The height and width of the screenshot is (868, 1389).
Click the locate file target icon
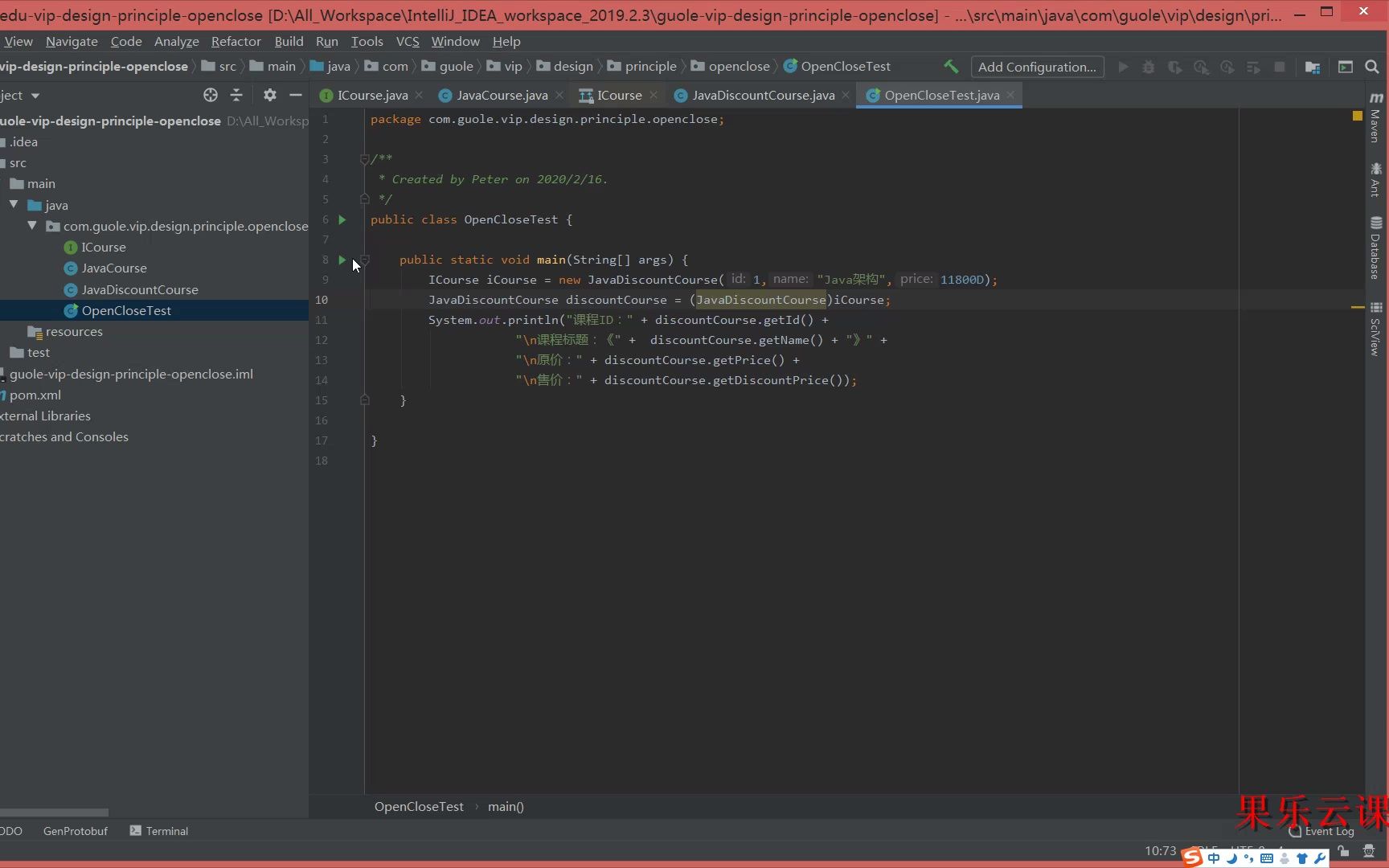pos(211,95)
